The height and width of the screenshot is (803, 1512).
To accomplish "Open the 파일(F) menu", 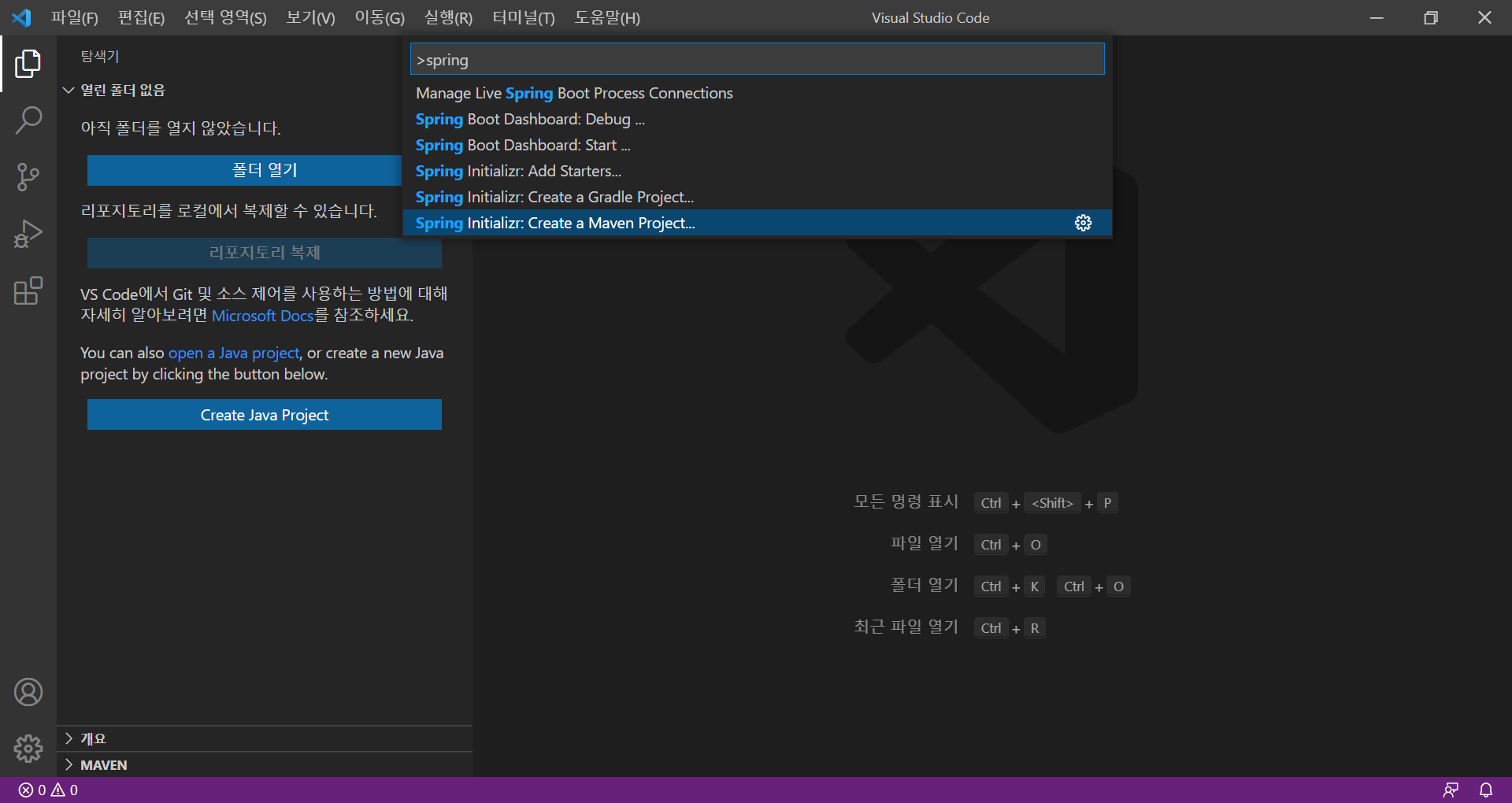I will pos(75,17).
